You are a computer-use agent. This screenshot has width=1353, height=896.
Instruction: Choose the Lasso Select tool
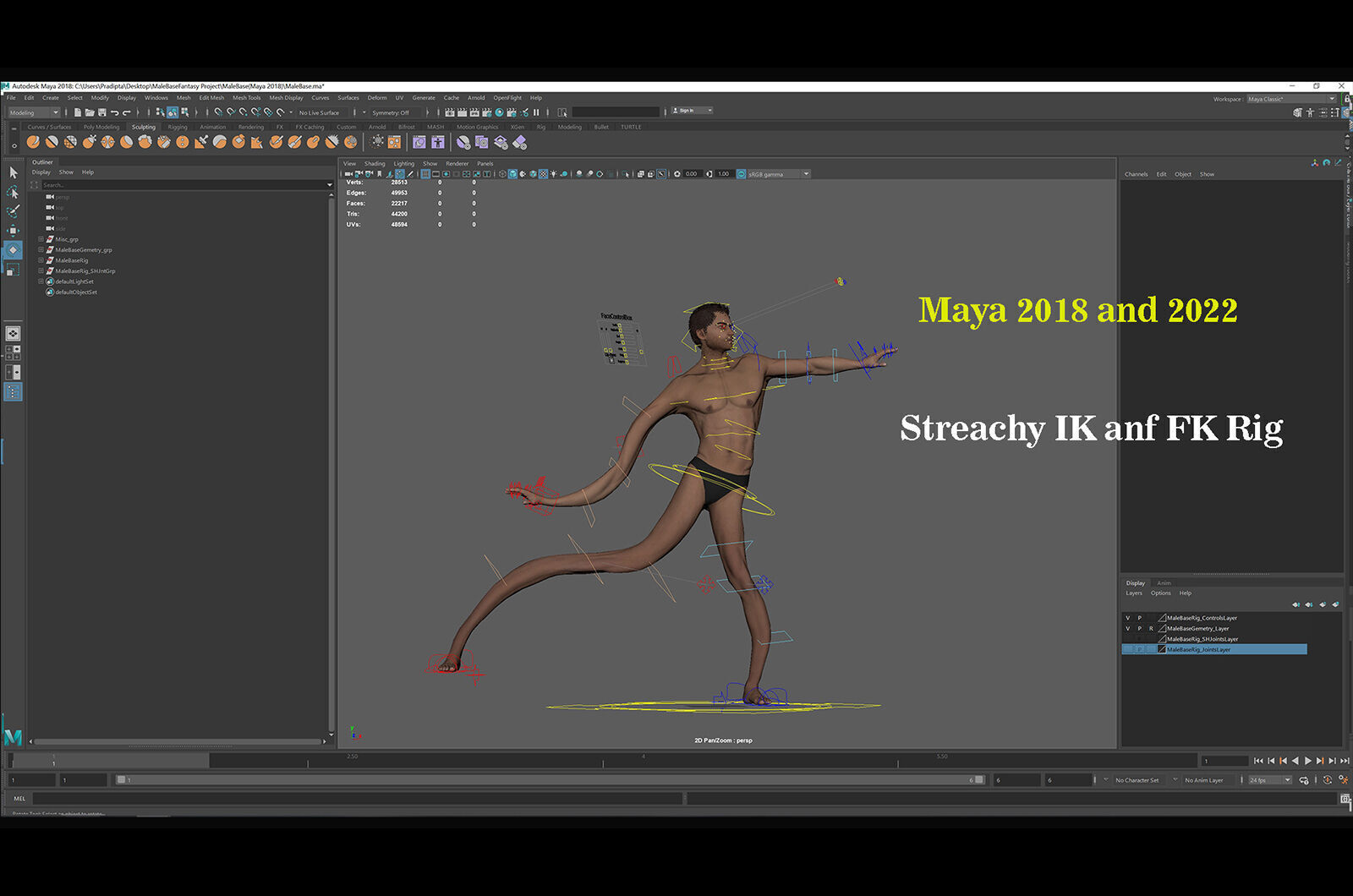pos(13,192)
